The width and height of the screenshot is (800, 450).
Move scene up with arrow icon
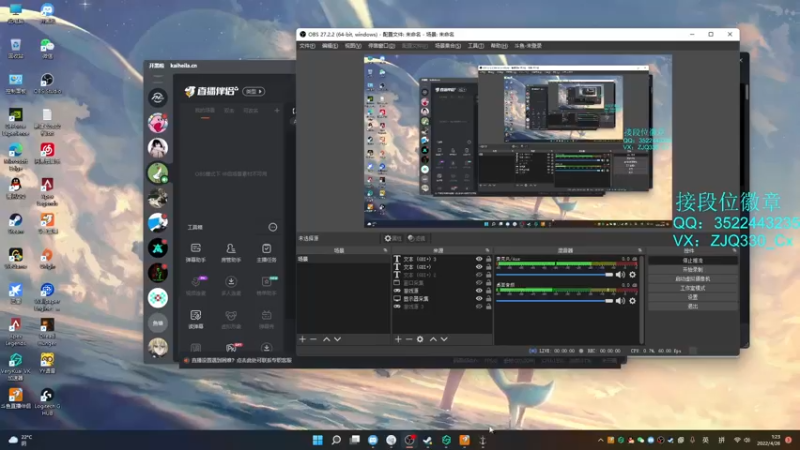[x=327, y=339]
